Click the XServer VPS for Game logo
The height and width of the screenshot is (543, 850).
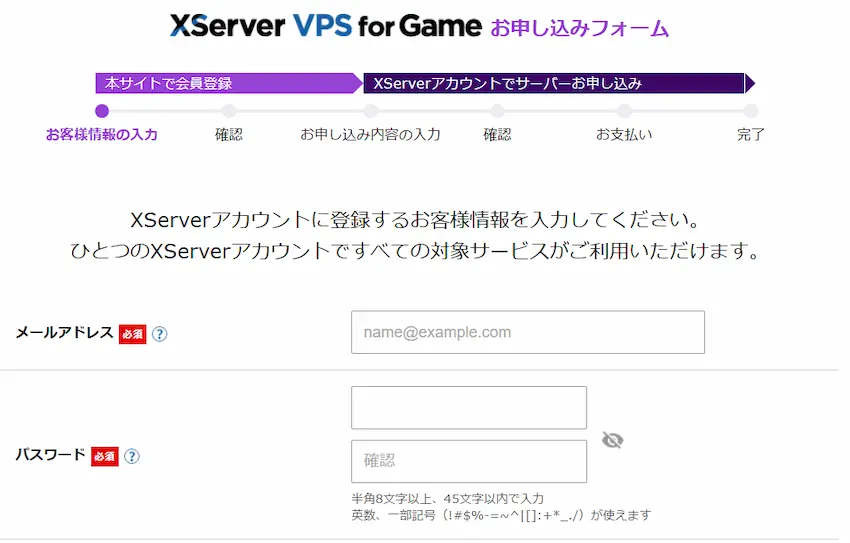coord(326,25)
